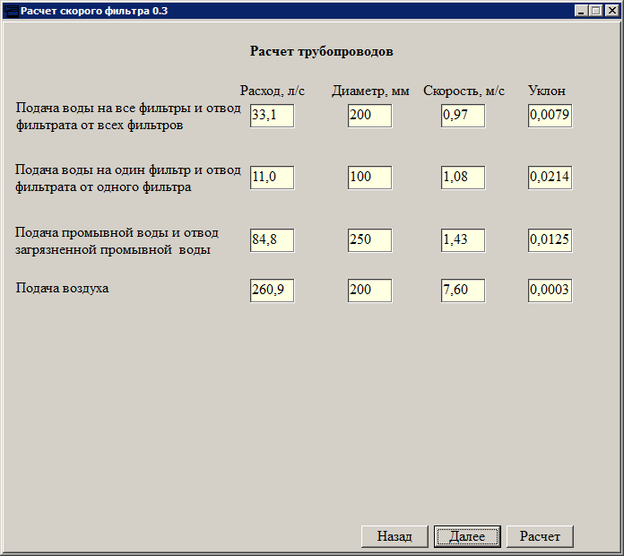Select the diameter field in Подача воздуха row

tap(370, 291)
